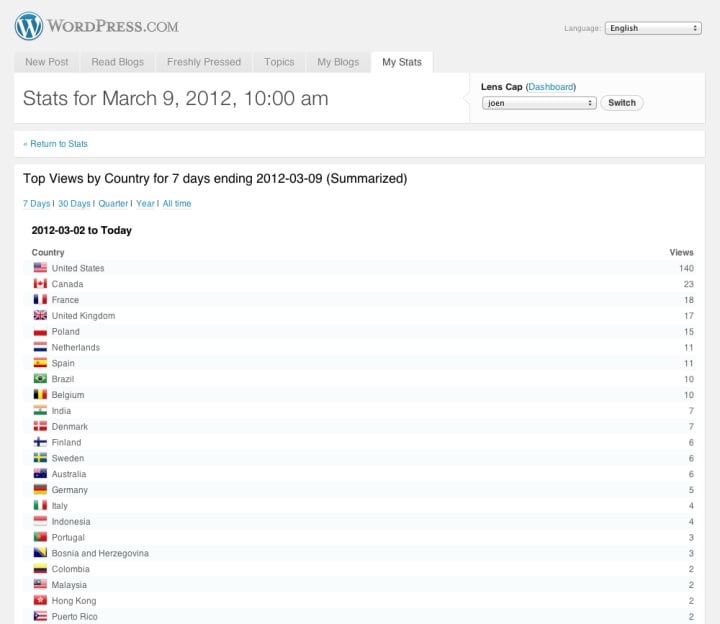Click the Netherlands country name
The height and width of the screenshot is (624, 720).
[76, 348]
